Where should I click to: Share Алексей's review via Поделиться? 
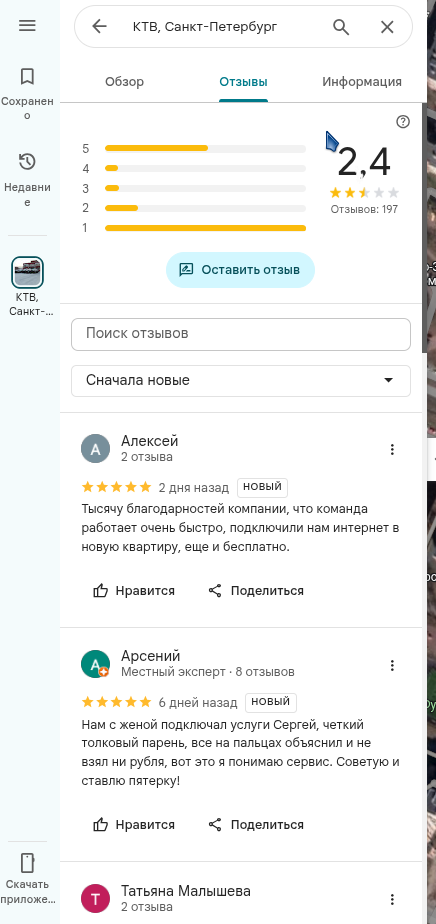tap(256, 590)
